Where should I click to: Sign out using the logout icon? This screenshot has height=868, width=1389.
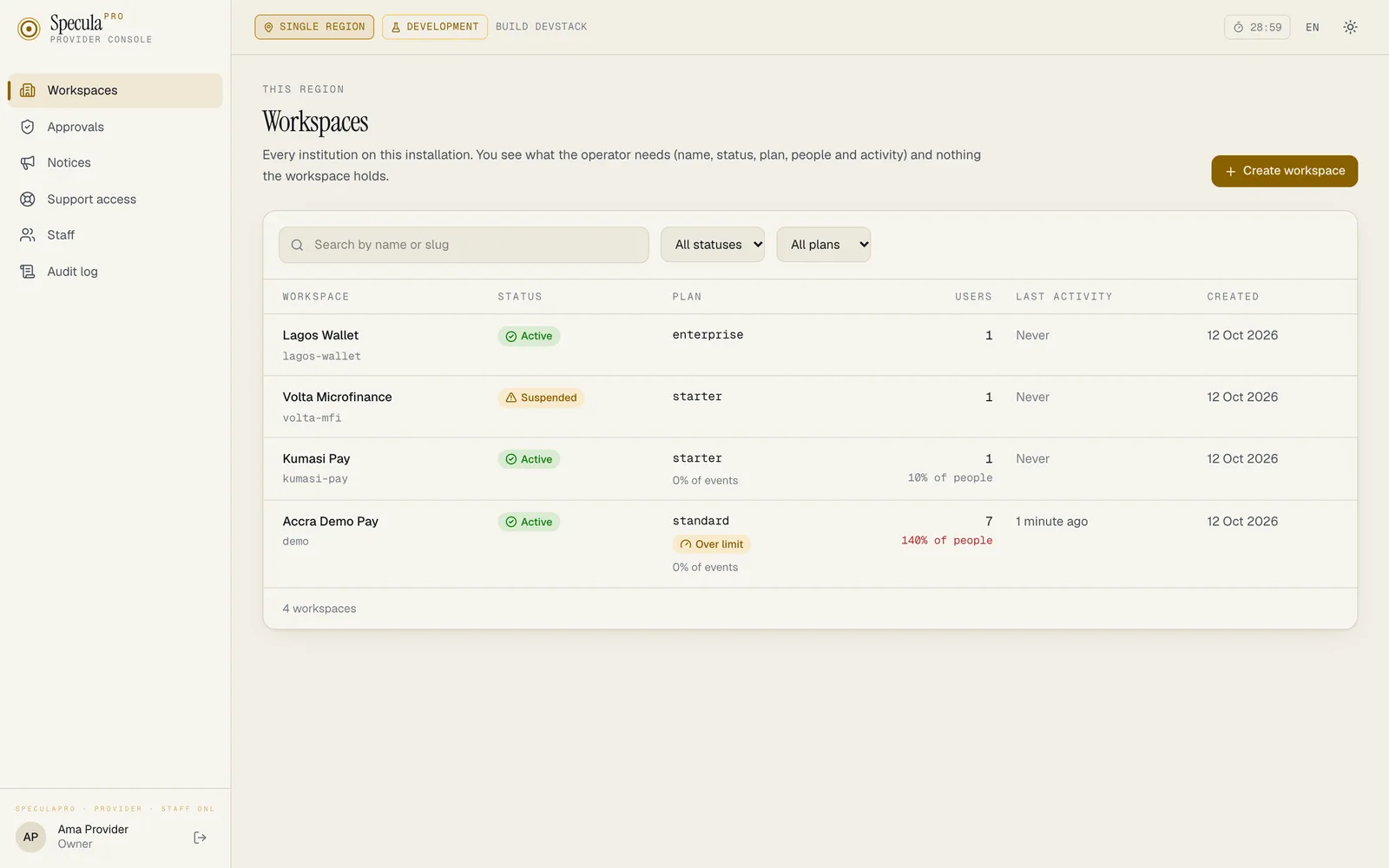(201, 838)
